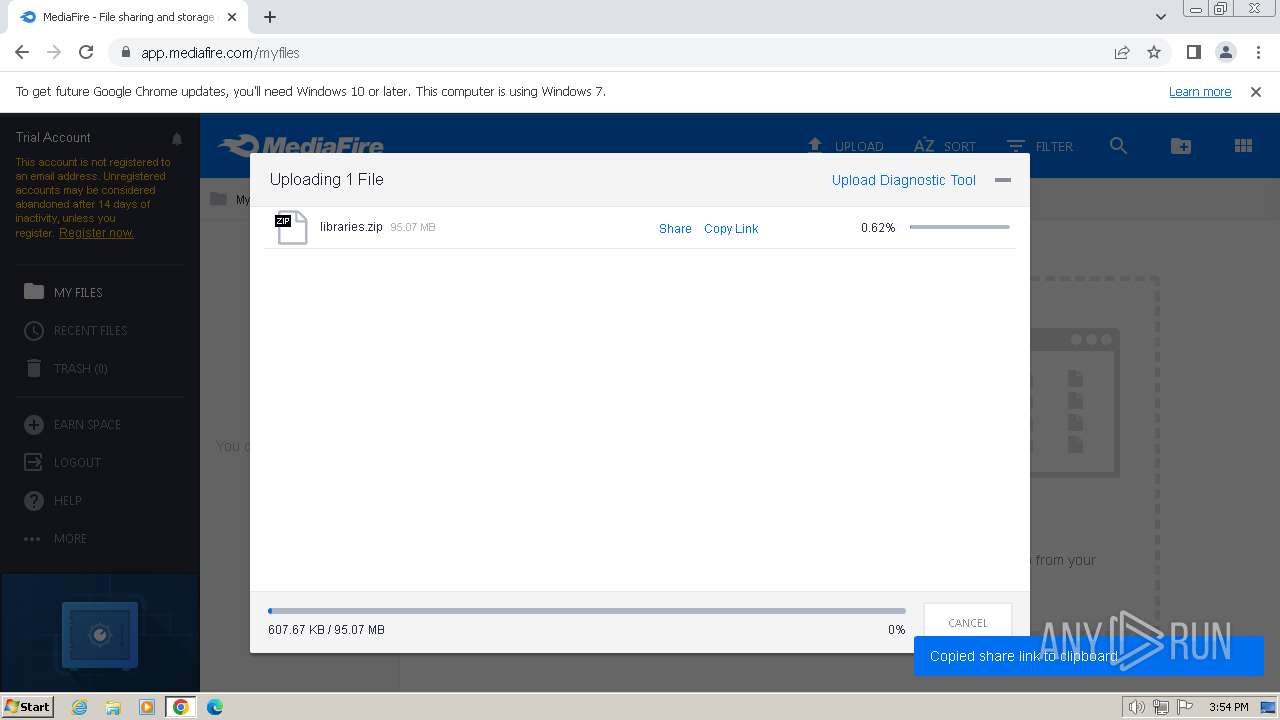Minimize the upload dialog

pyautogui.click(x=1003, y=180)
